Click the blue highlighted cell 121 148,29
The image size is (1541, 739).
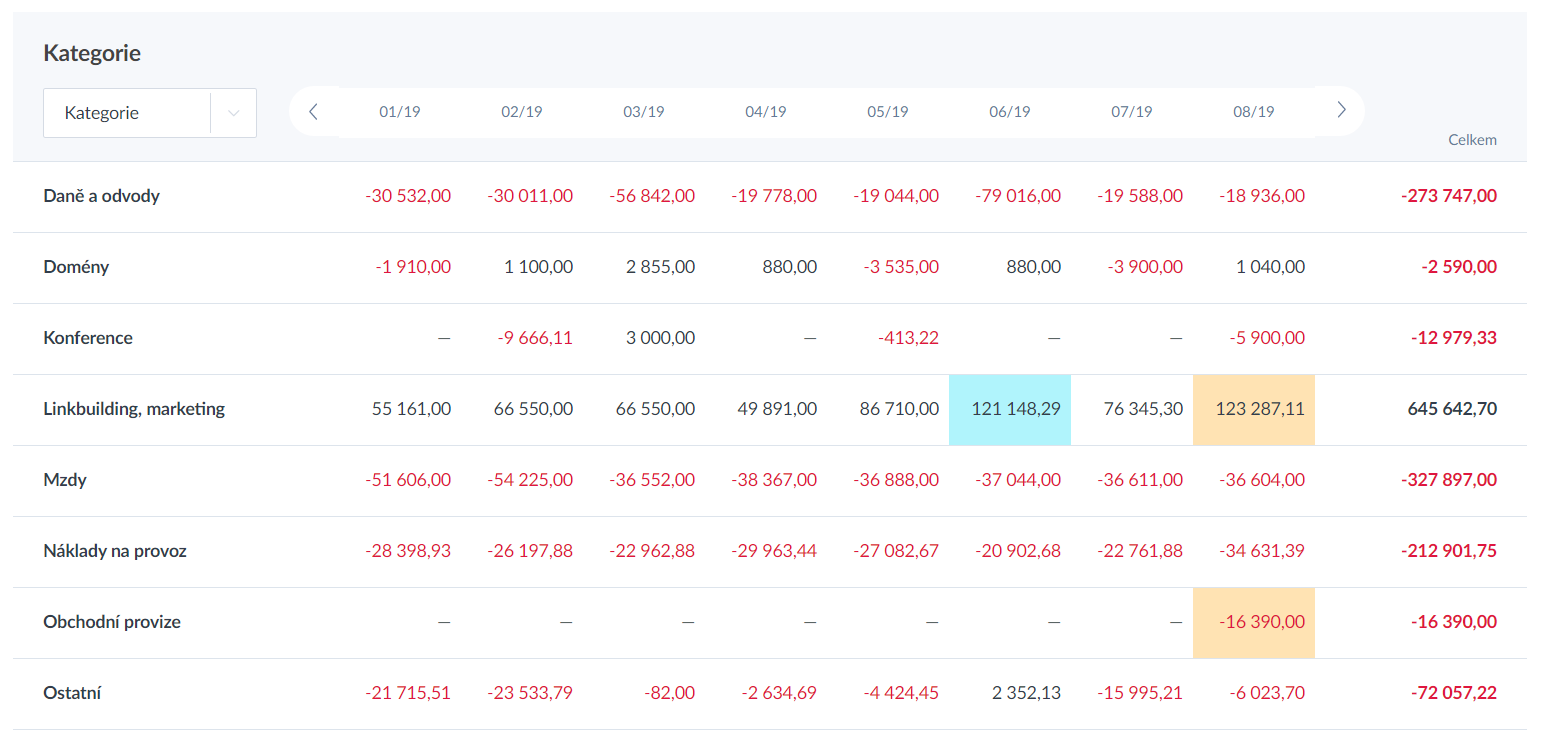coord(1010,409)
